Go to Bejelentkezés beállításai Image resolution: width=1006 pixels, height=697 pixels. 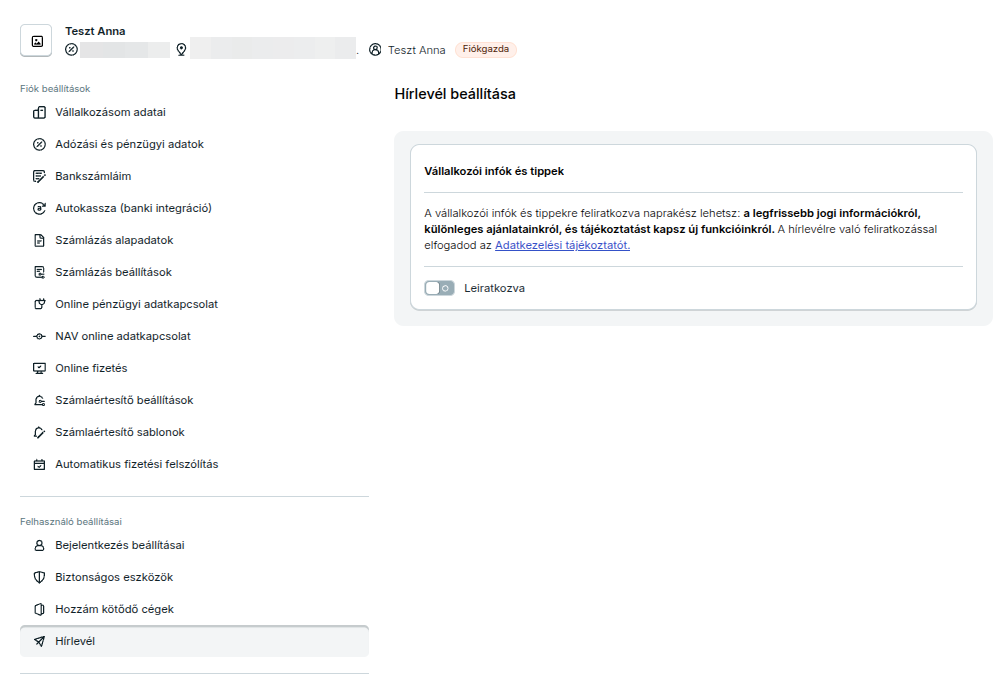pyautogui.click(x=119, y=545)
